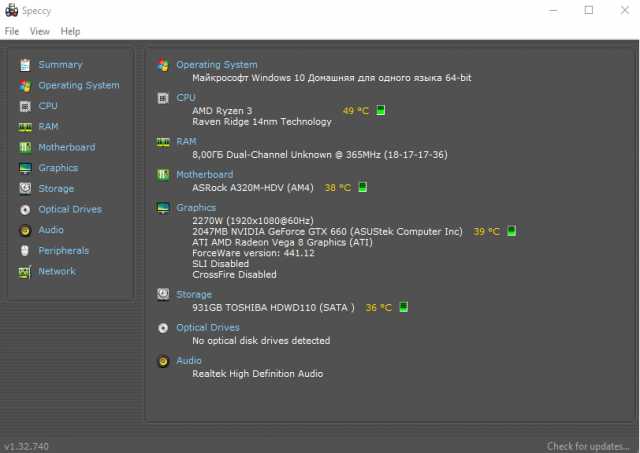Viewport: 640px width, 453px height.
Task: Select Summary in the sidebar
Action: tap(60, 65)
